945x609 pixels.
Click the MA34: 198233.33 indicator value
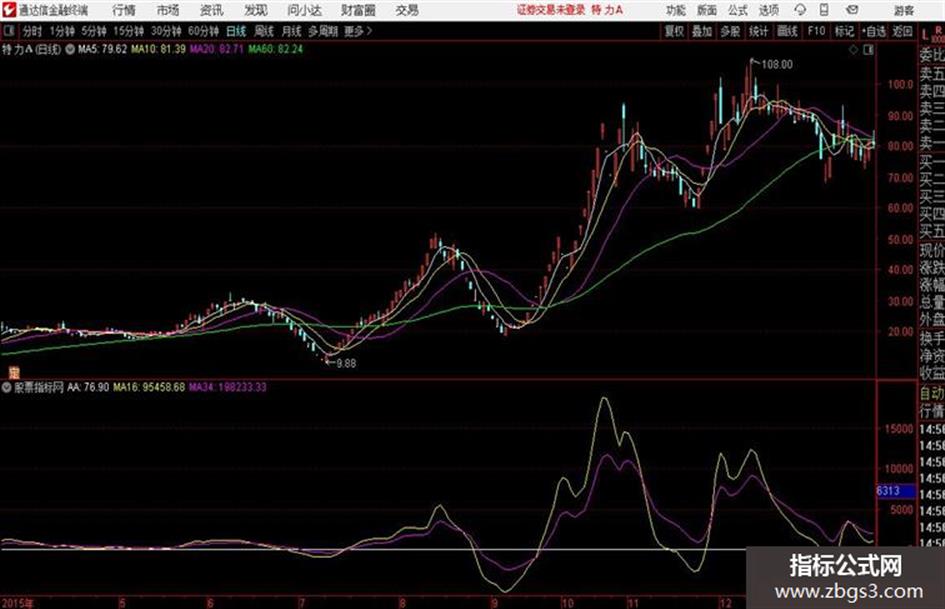(228, 387)
